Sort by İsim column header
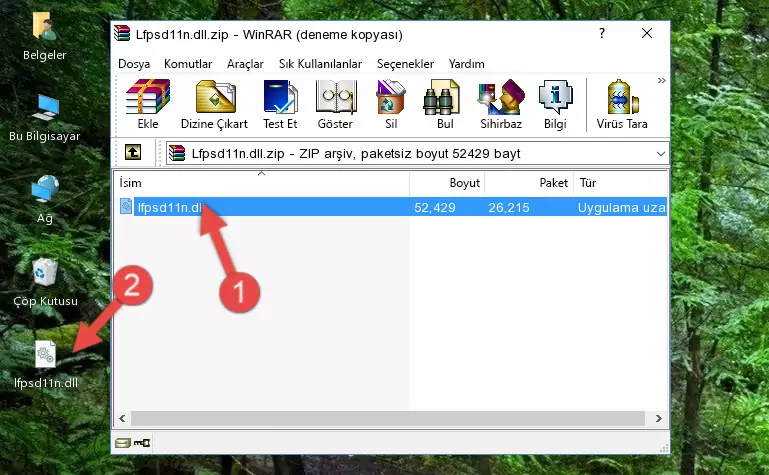This screenshot has height=475, width=769. point(262,182)
